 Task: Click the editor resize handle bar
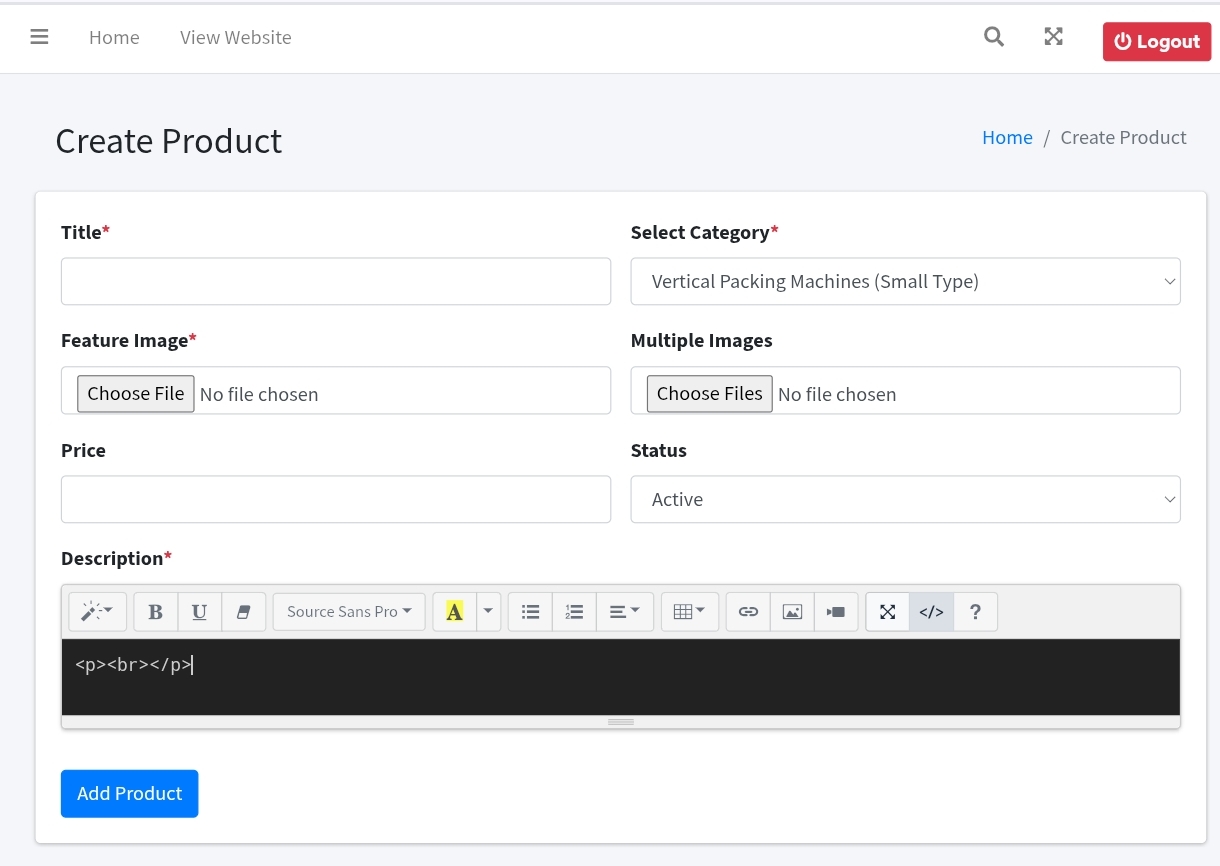pos(620,722)
